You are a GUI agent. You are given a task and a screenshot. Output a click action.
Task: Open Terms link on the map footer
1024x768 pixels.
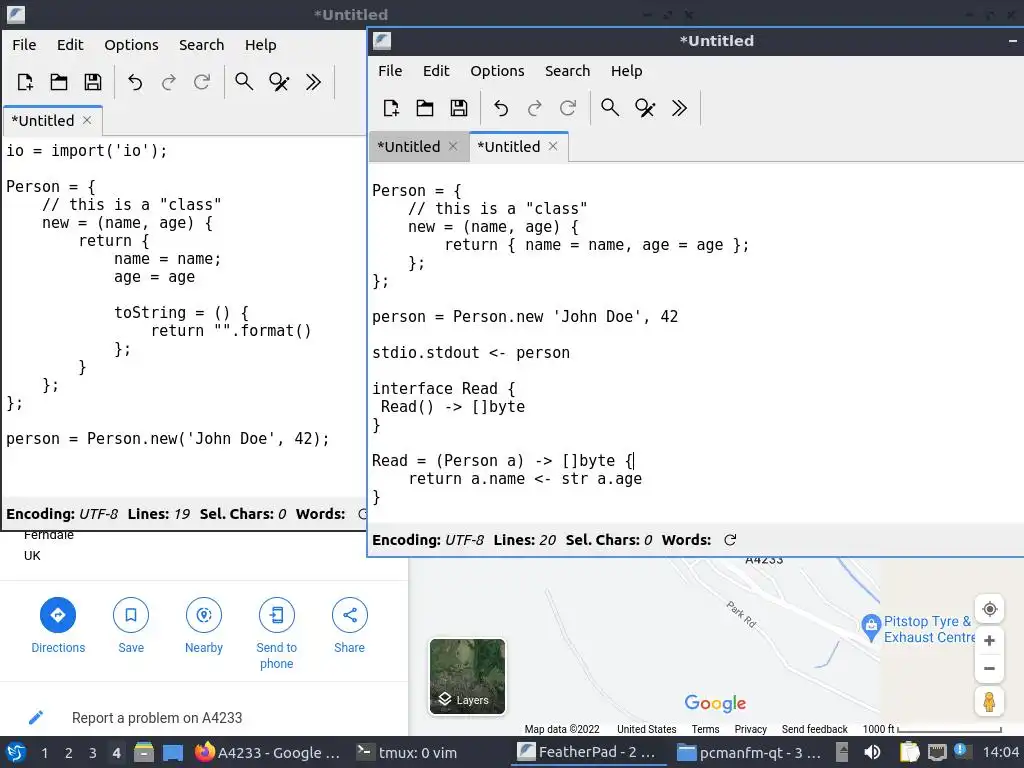705,729
